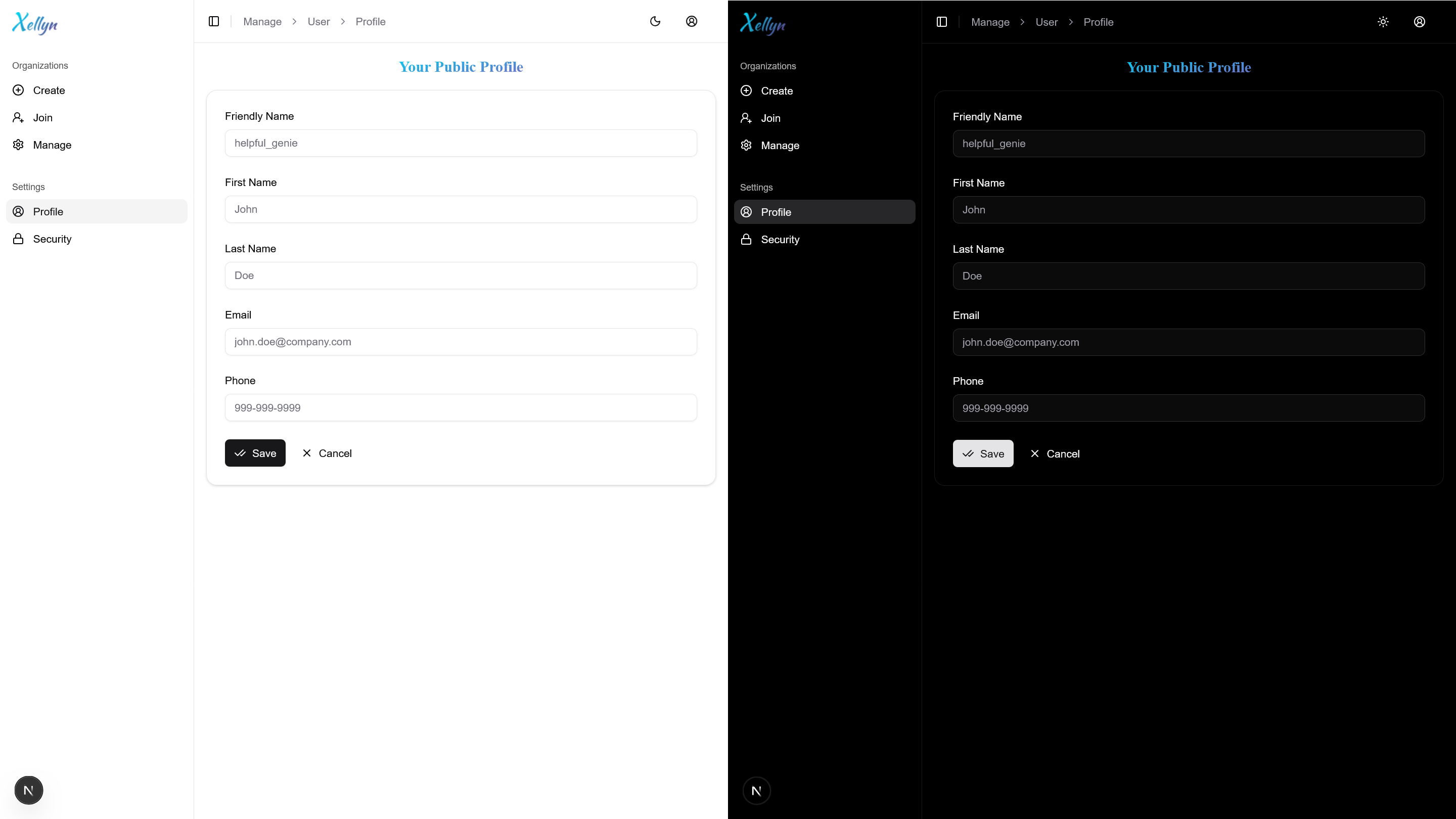The height and width of the screenshot is (819, 1456).
Task: Click 'Settings' section label in dark sidebar
Action: click(x=756, y=187)
